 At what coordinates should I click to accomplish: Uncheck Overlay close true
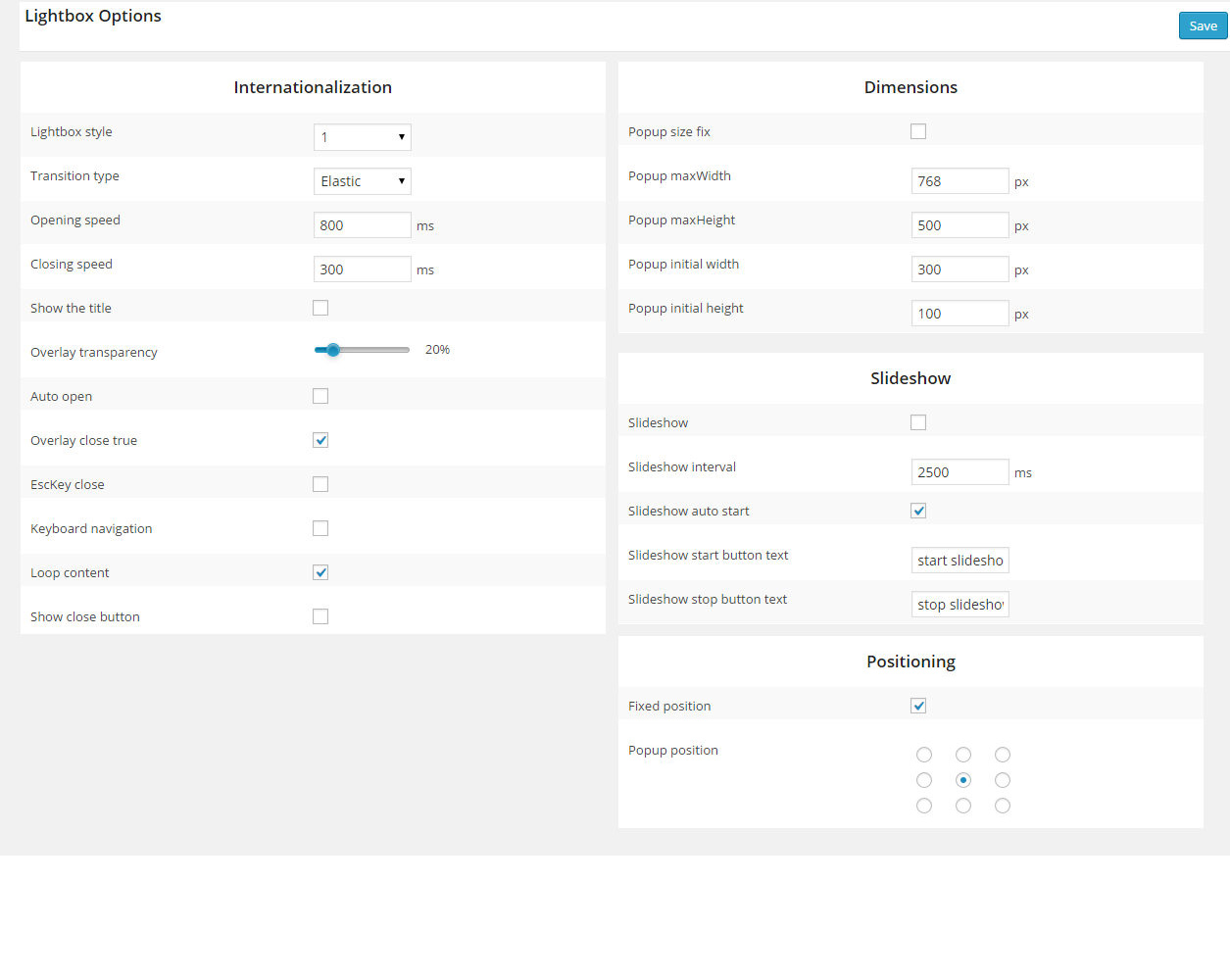[x=320, y=440]
